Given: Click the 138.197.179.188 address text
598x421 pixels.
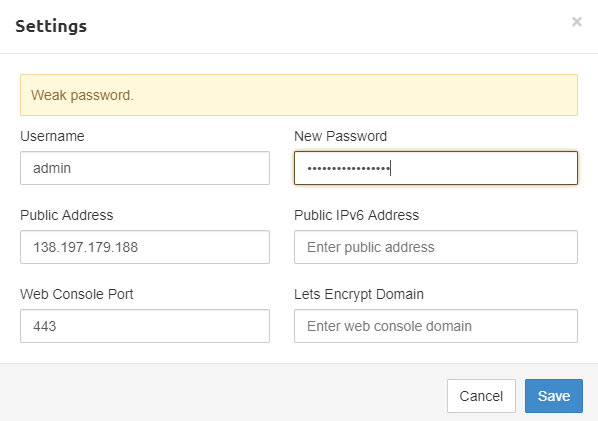Looking at the screenshot, I should pyautogui.click(x=85, y=247).
